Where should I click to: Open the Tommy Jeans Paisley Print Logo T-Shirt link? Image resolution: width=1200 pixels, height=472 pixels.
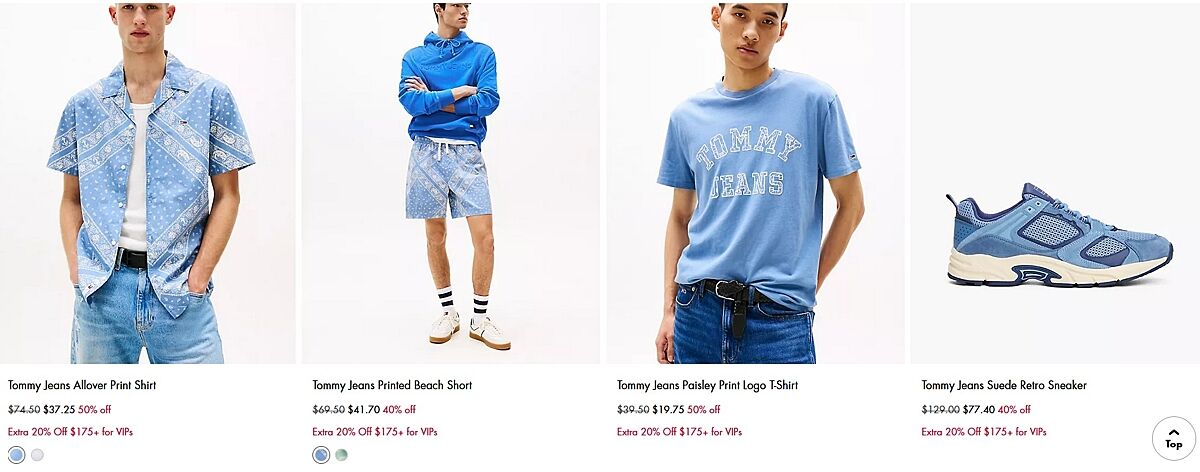click(707, 385)
